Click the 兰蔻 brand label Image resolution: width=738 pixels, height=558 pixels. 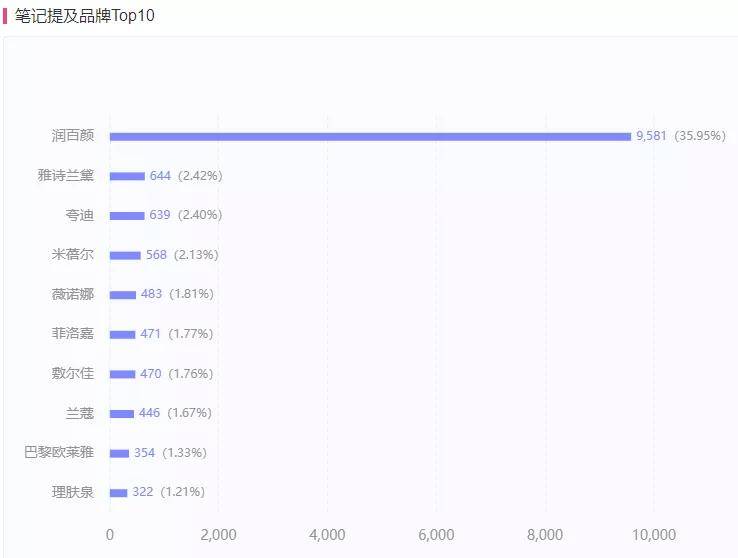(x=80, y=413)
